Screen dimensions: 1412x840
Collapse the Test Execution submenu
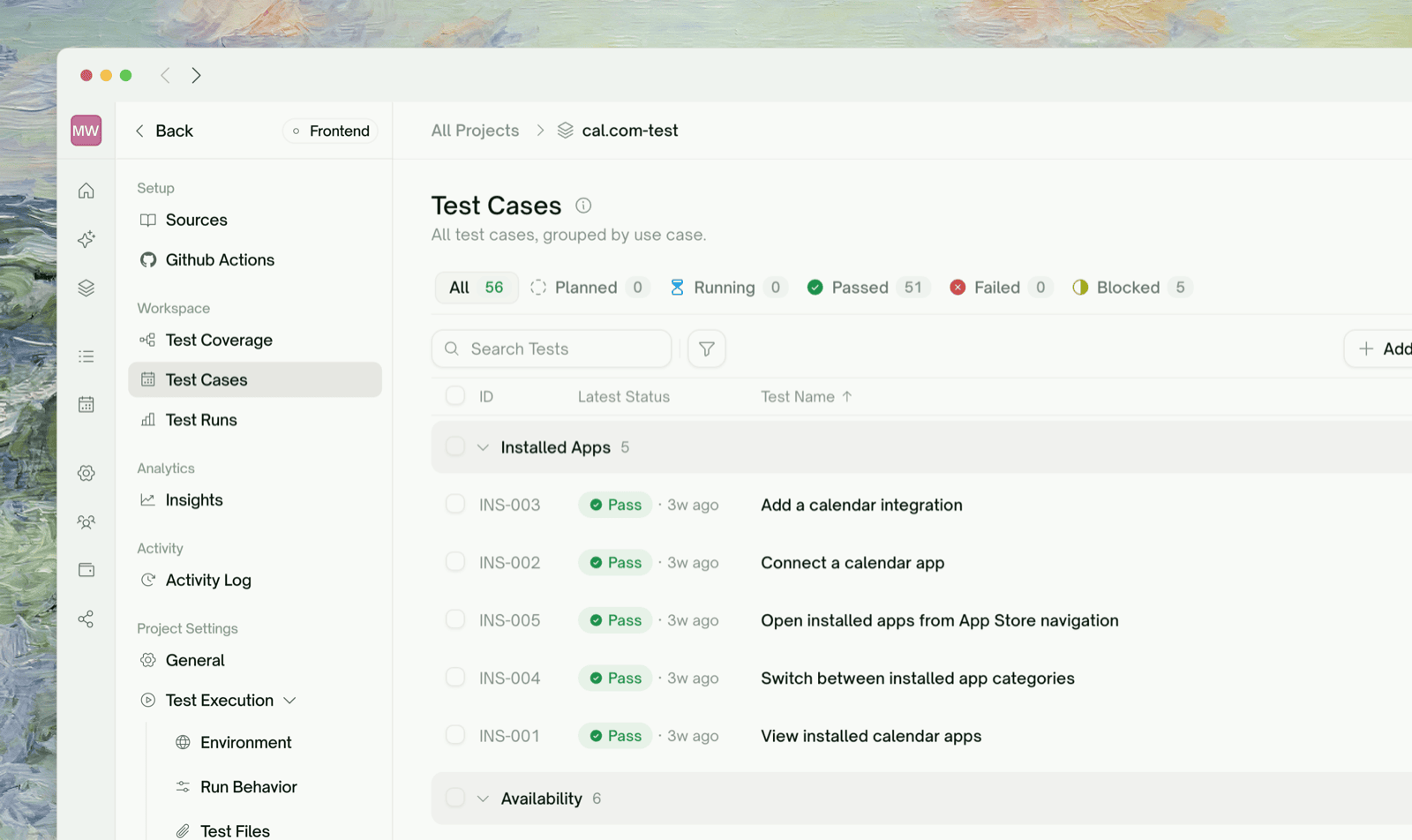point(289,701)
